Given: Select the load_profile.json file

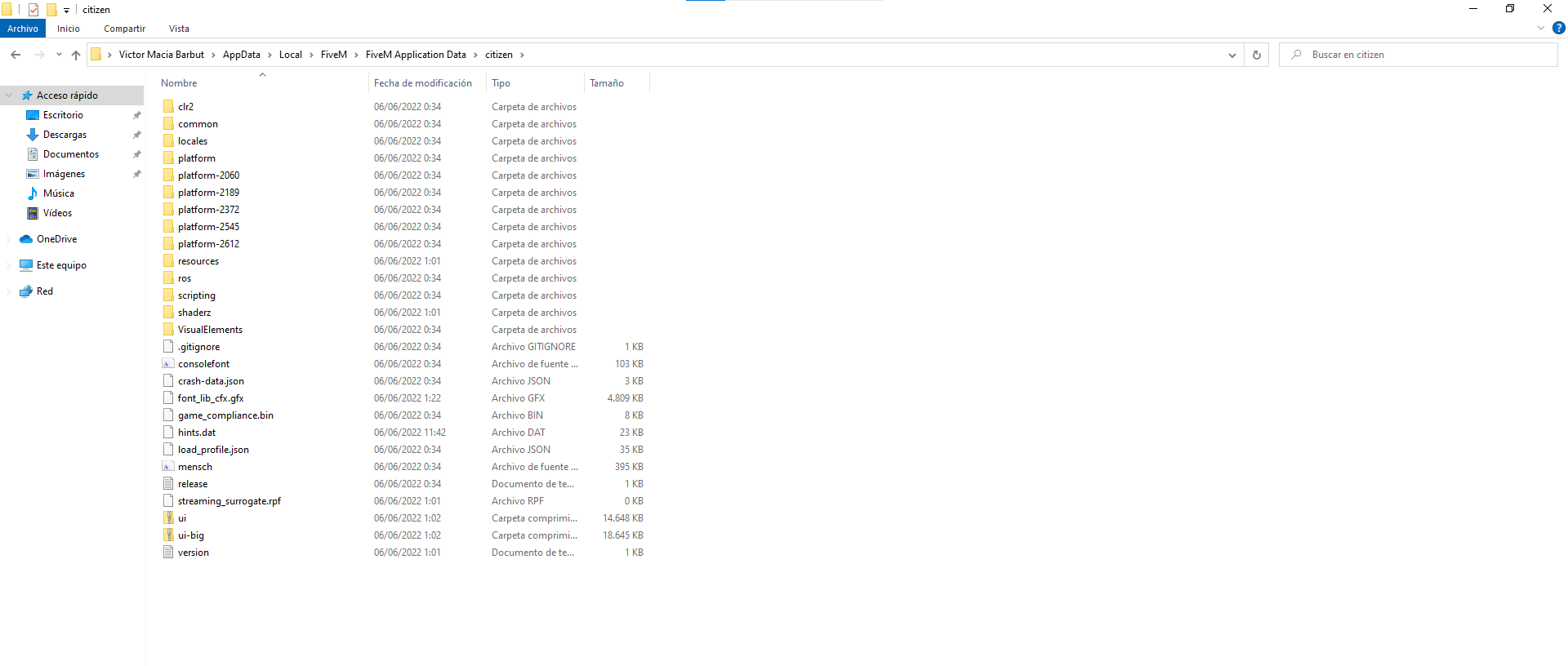Looking at the screenshot, I should pos(213,450).
